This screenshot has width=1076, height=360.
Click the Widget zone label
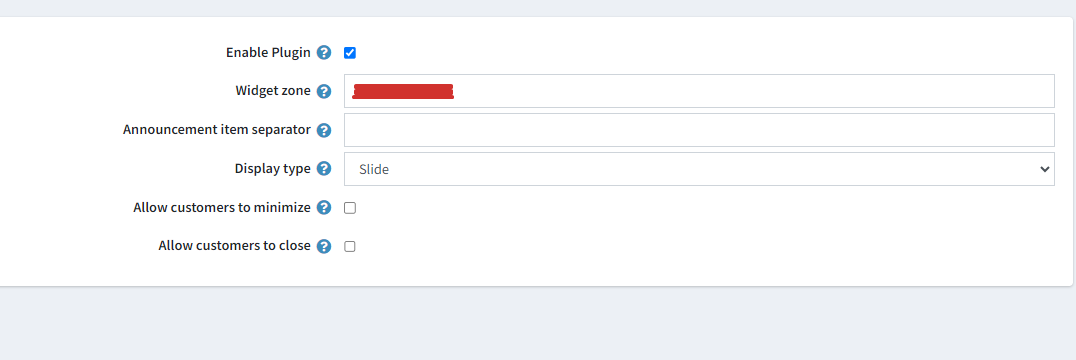pyautogui.click(x=273, y=91)
